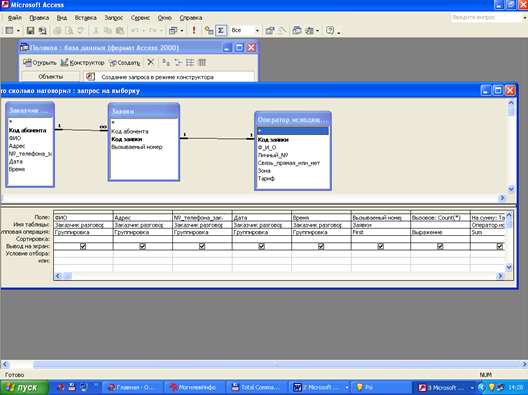Expand the Query Type dropdown arrow
This screenshot has width=528, height=395.
coord(182,31)
